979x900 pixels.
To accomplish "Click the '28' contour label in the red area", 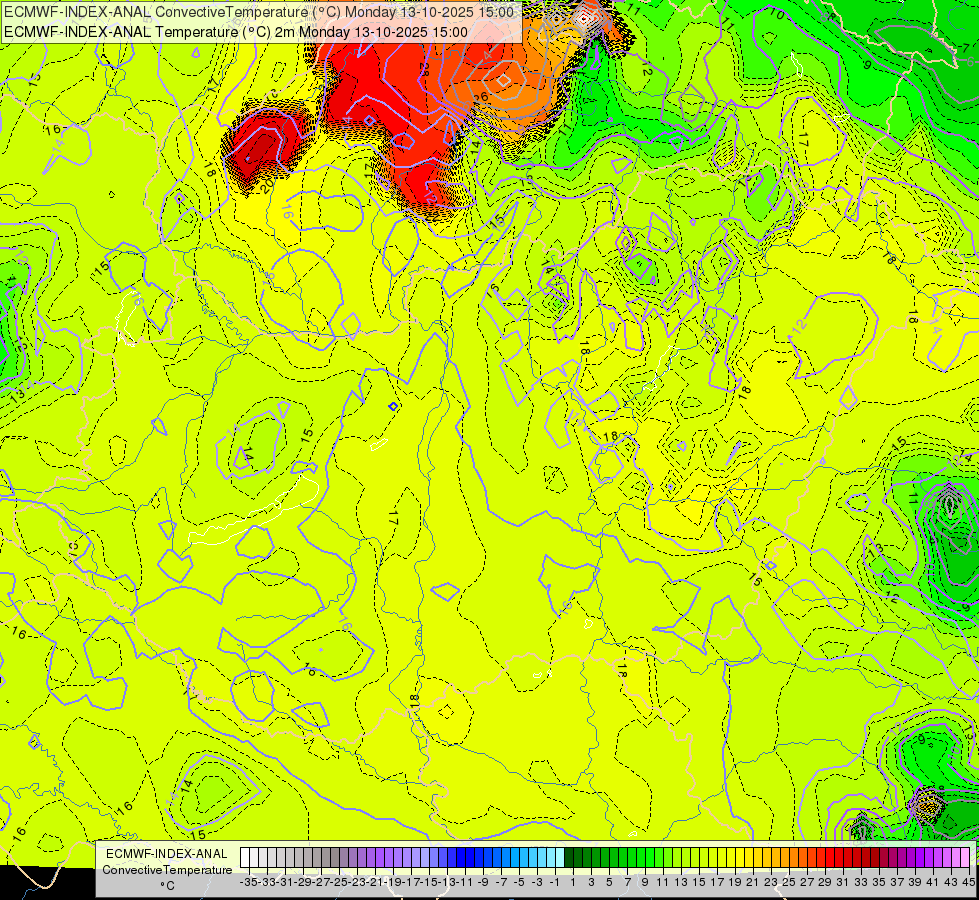I will (425, 69).
